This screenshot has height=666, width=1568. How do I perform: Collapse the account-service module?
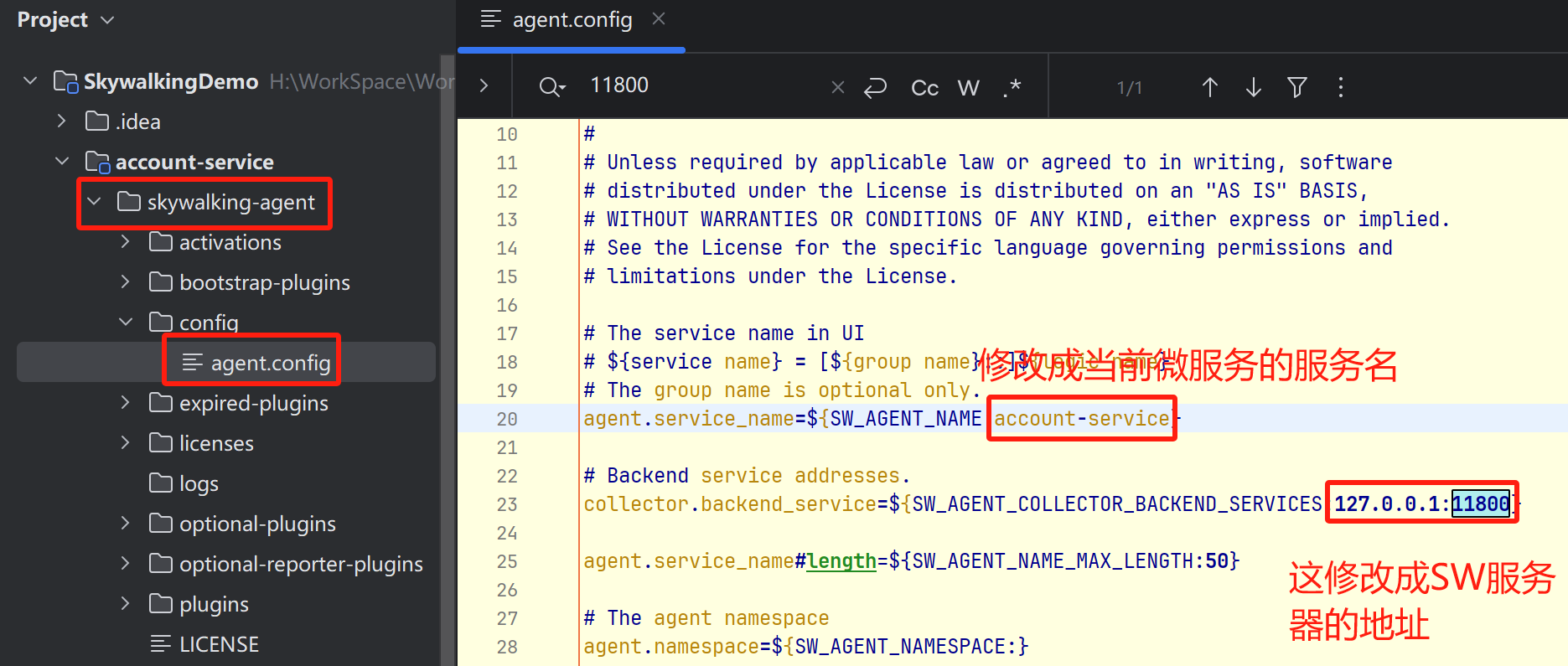pos(61,162)
